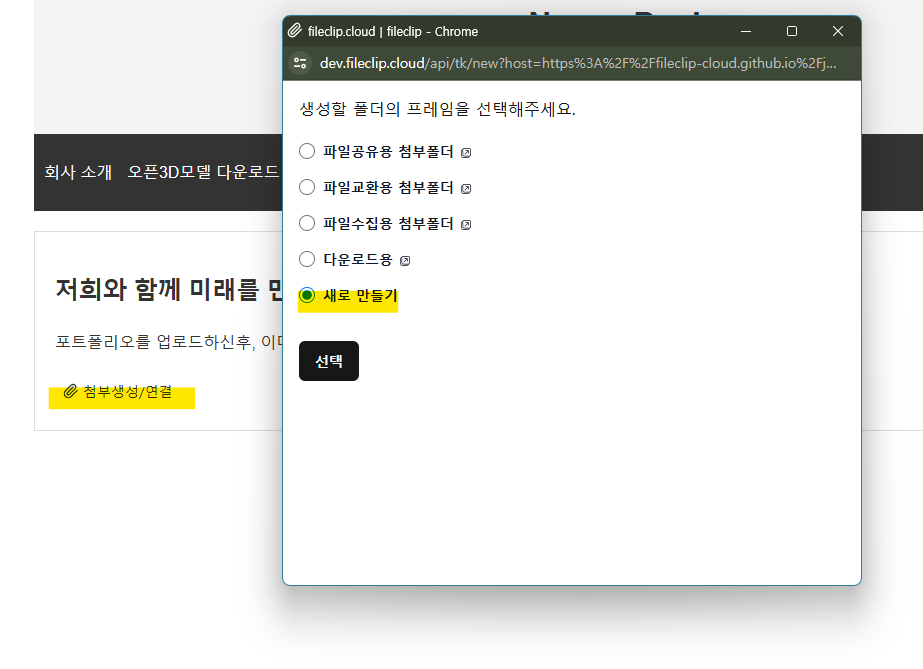Select the 다운로드용 radio button
The image size is (923, 669).
pos(307,258)
